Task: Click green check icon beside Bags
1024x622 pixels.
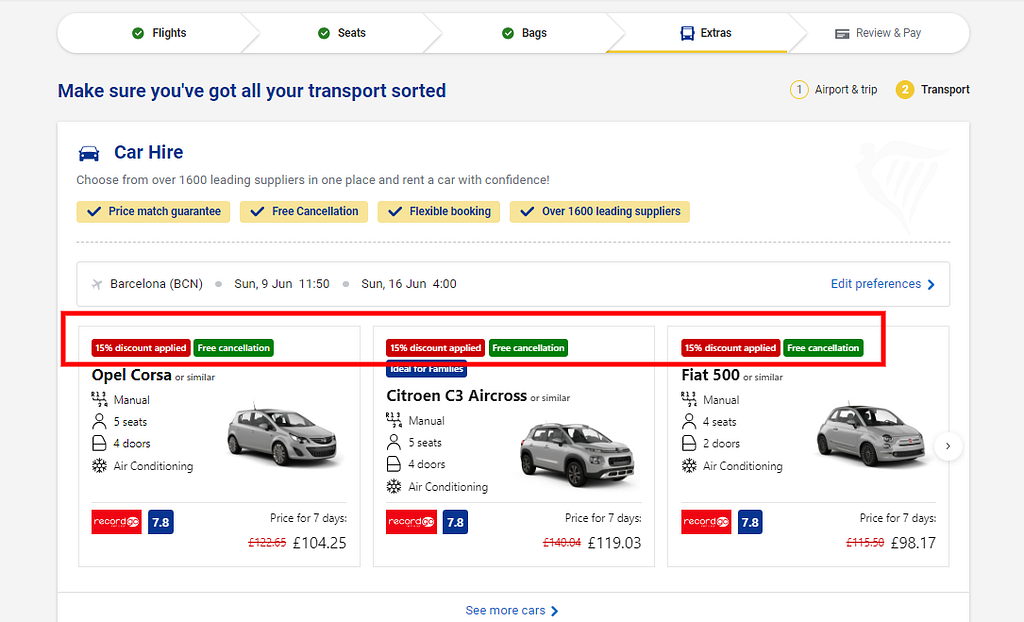Action: click(508, 33)
